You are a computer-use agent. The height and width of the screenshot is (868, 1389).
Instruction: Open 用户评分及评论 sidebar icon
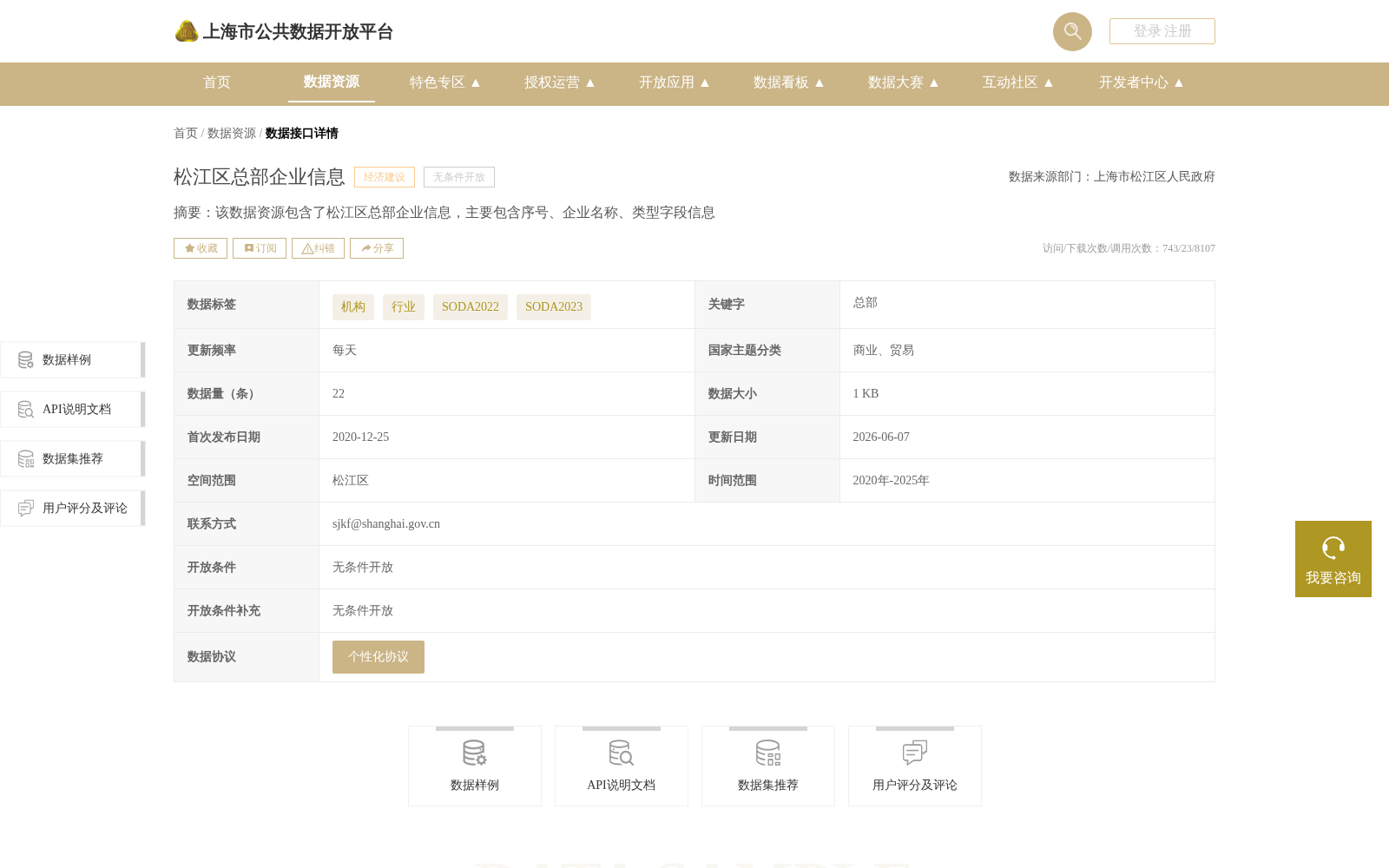pos(26,508)
